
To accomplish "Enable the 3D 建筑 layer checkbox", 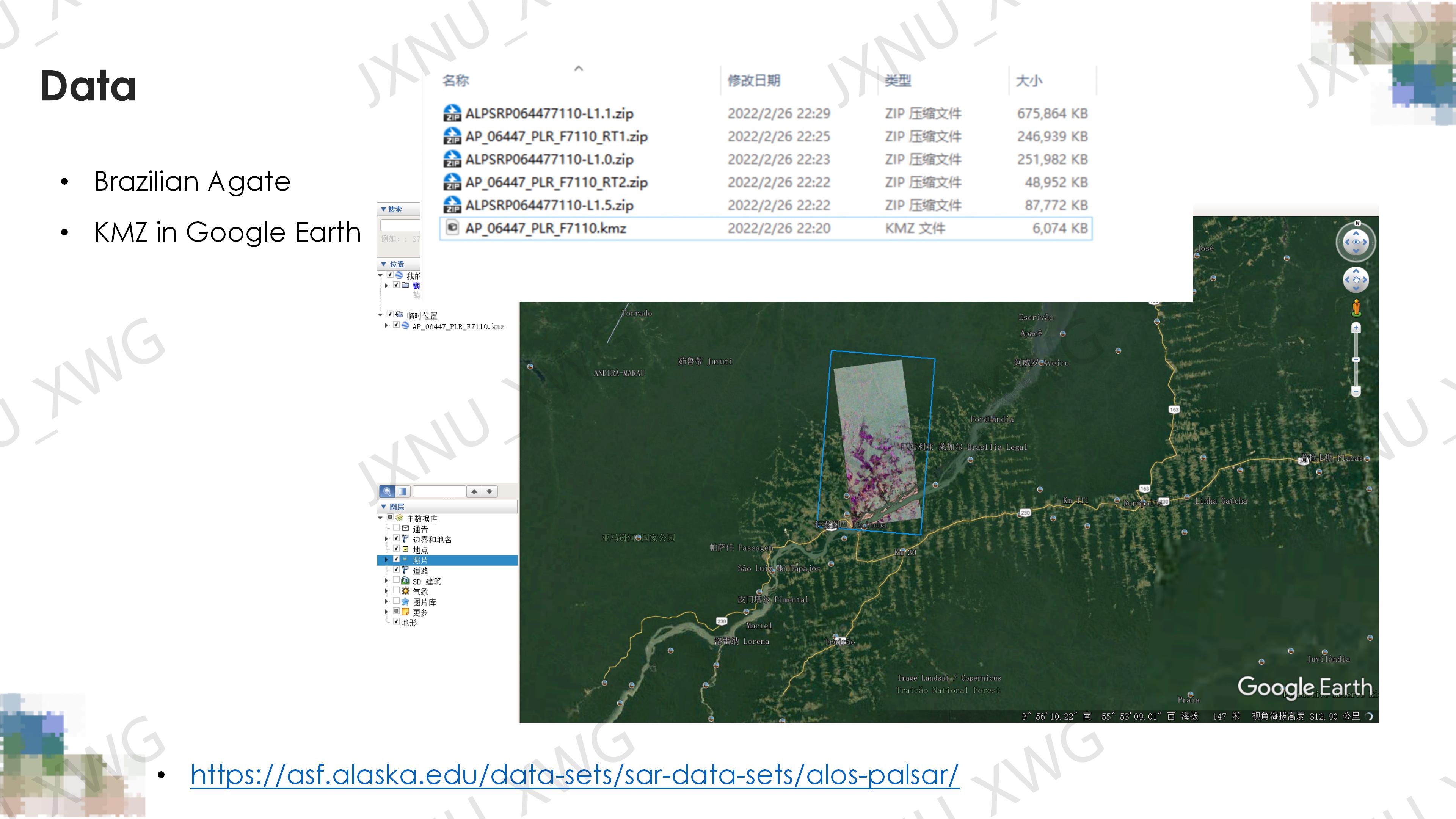I will [x=397, y=580].
